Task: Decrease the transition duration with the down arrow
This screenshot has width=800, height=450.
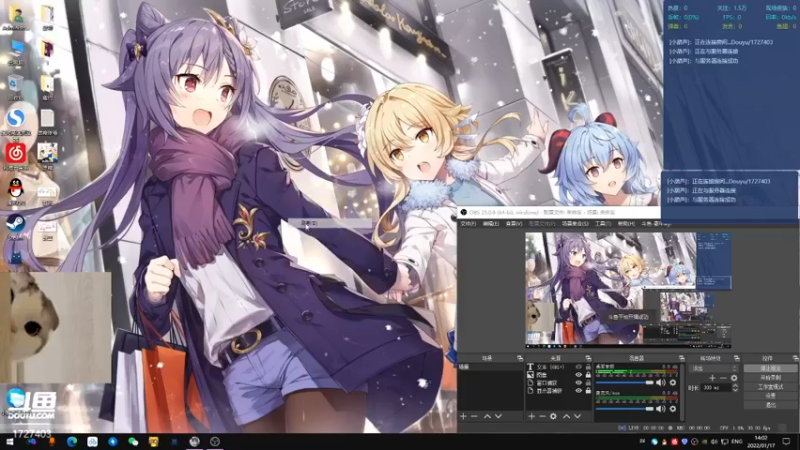Action: point(735,390)
